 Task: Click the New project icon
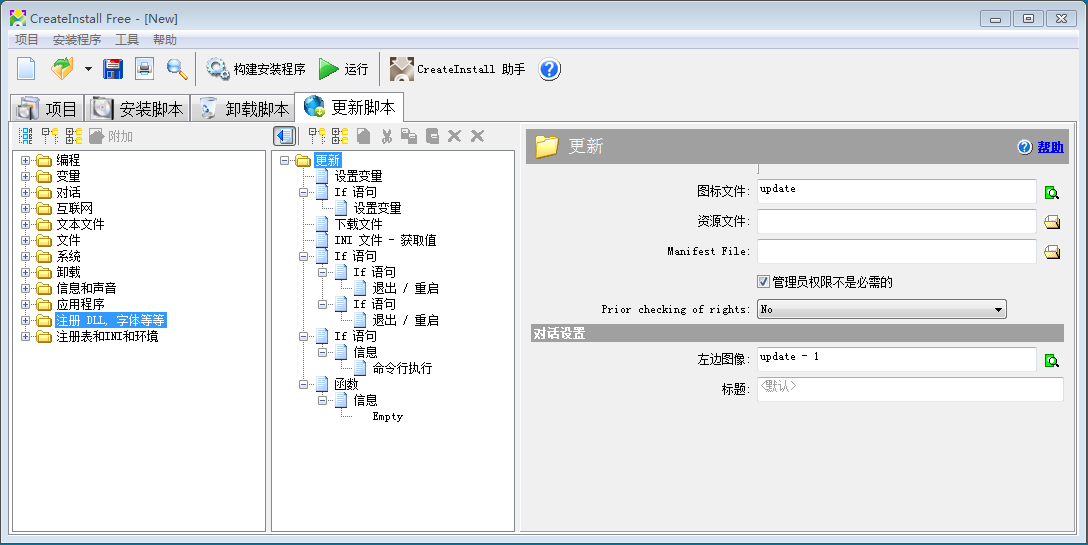(26, 69)
